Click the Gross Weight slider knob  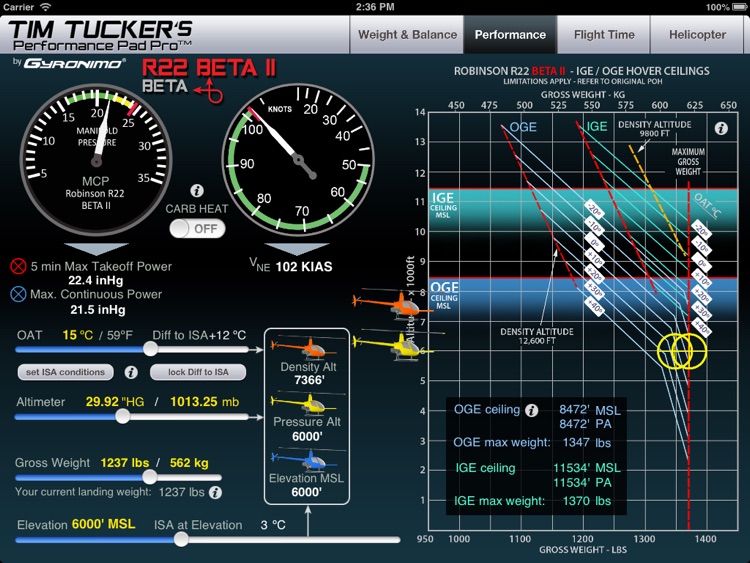(150, 476)
